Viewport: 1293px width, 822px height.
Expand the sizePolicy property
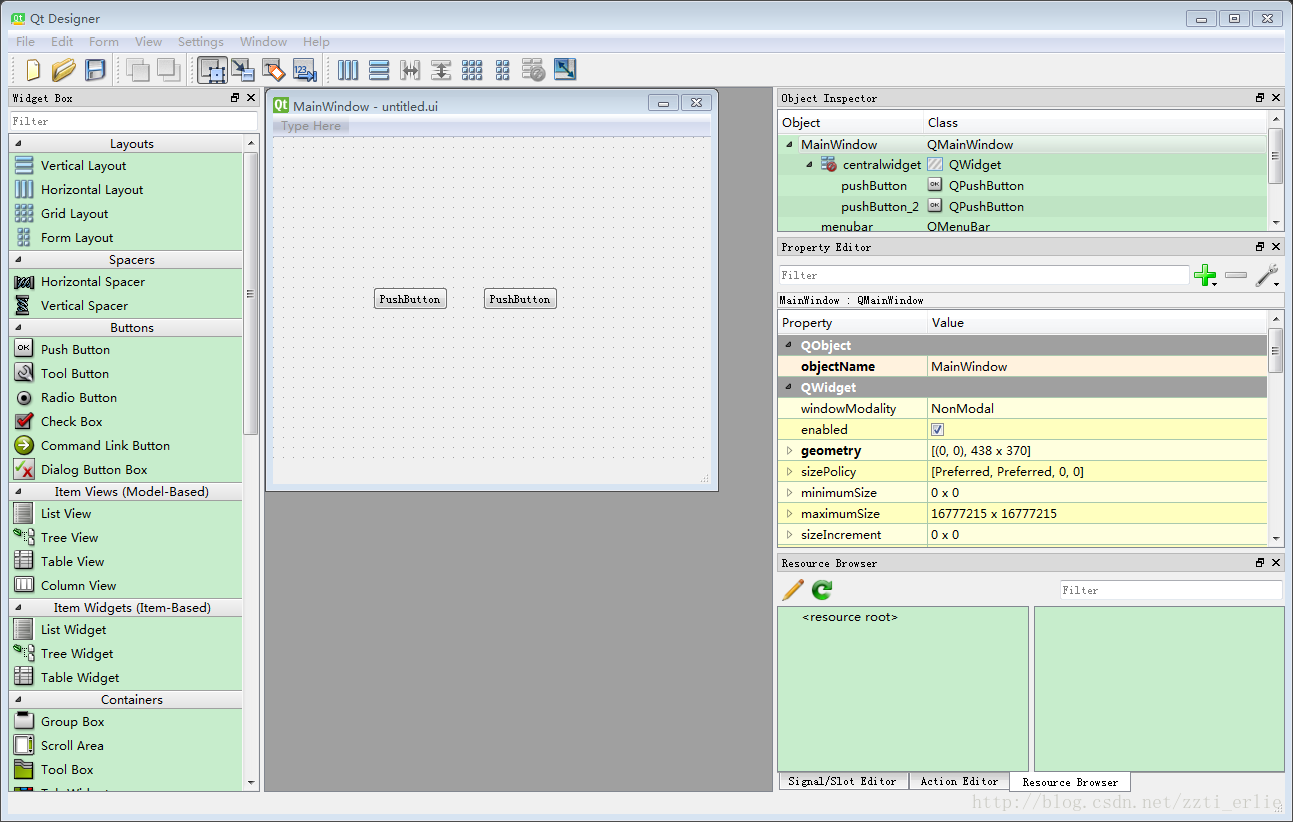coord(789,472)
